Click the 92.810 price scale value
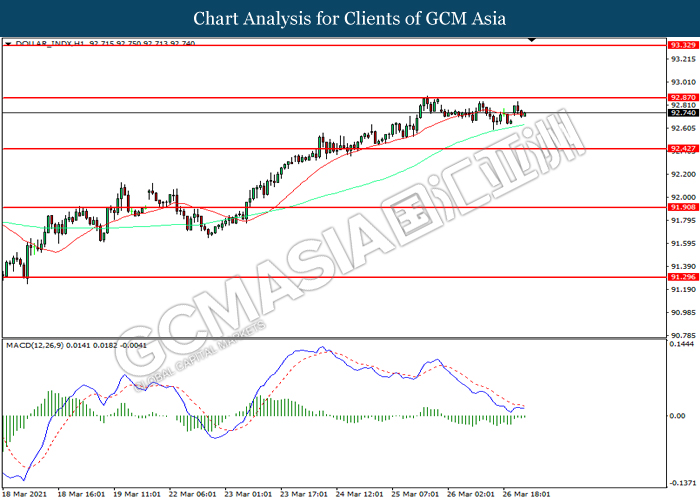Image resolution: width=700 pixels, height=500 pixels. 683,105
